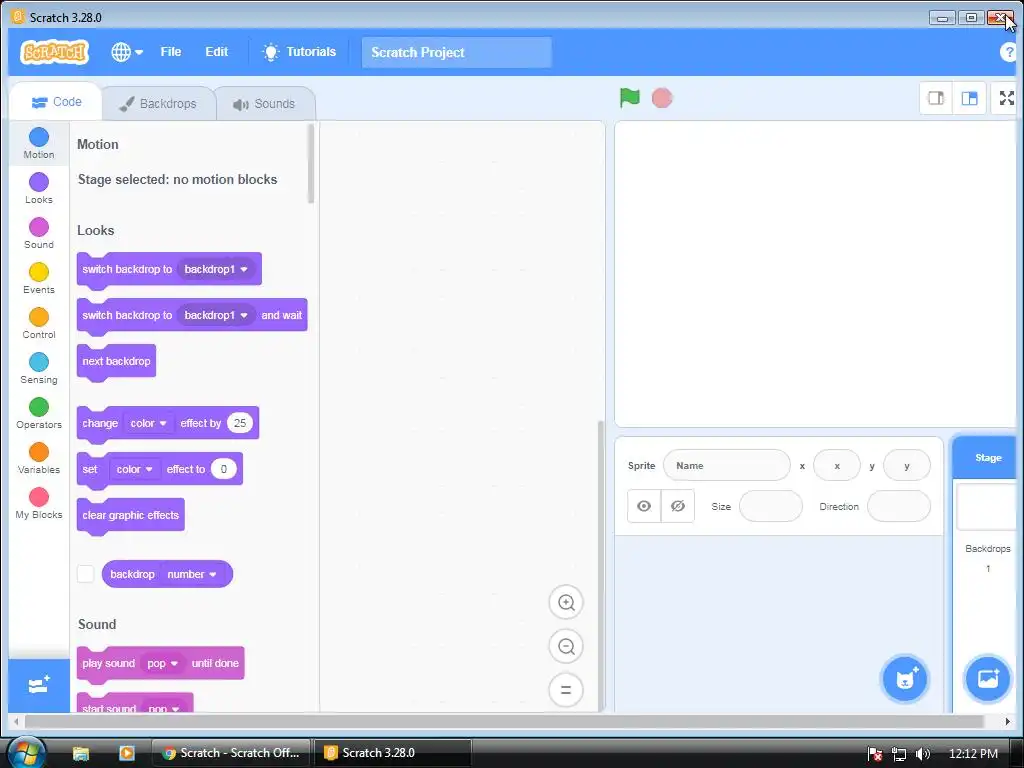Switch to the Code tab

[56, 102]
